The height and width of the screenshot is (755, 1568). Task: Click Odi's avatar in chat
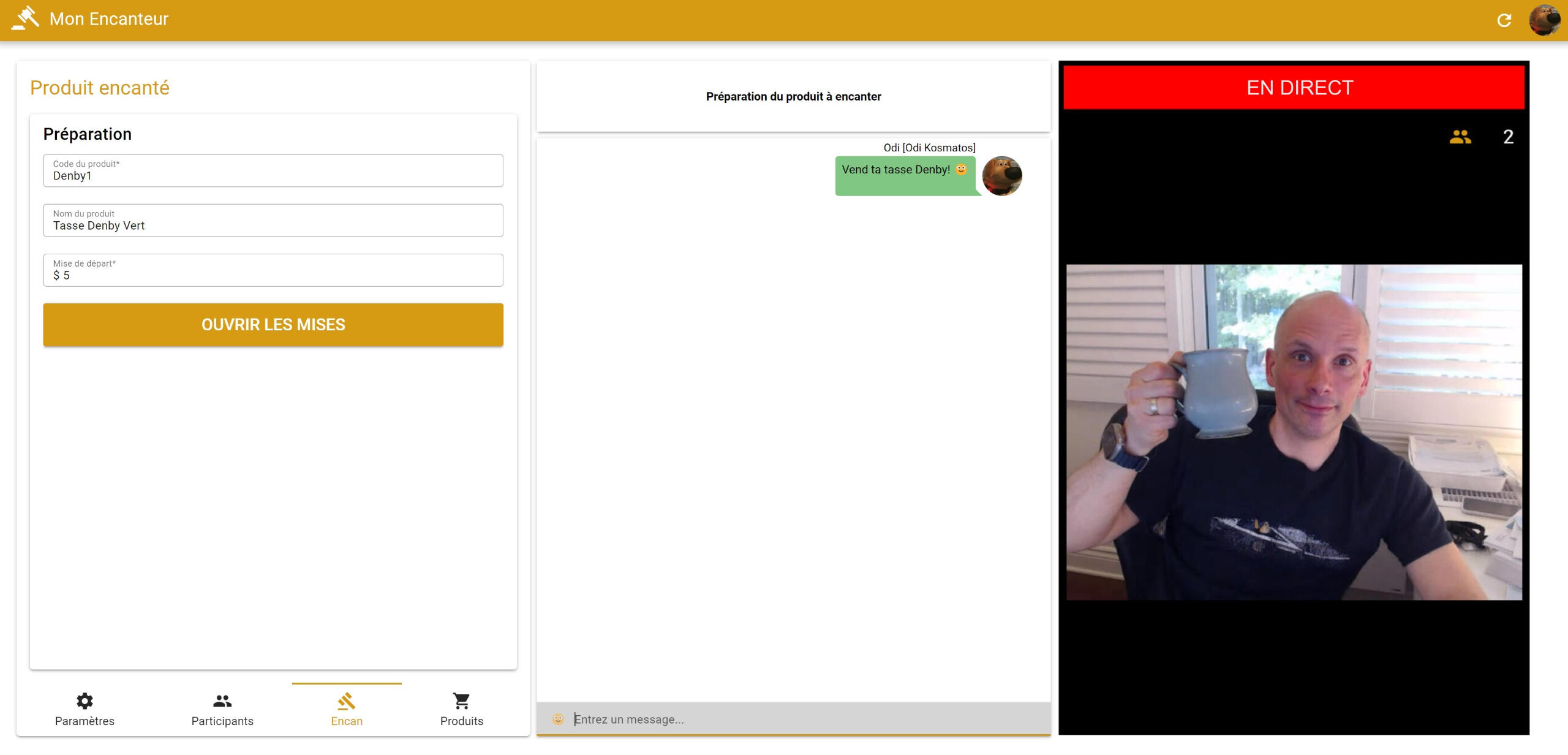(1002, 176)
